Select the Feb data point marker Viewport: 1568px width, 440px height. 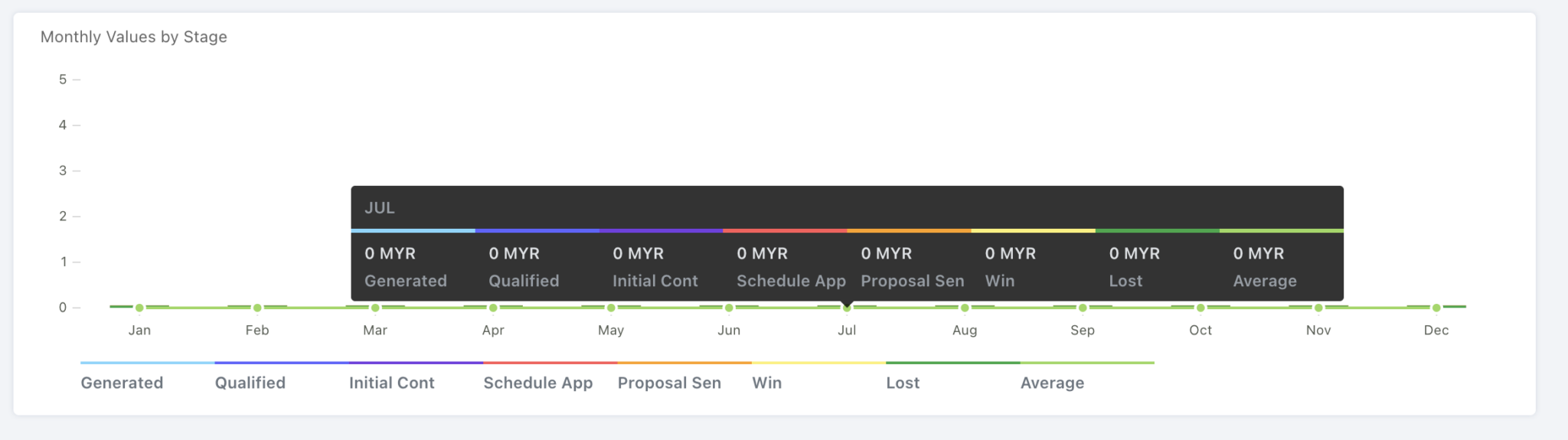coord(257,308)
